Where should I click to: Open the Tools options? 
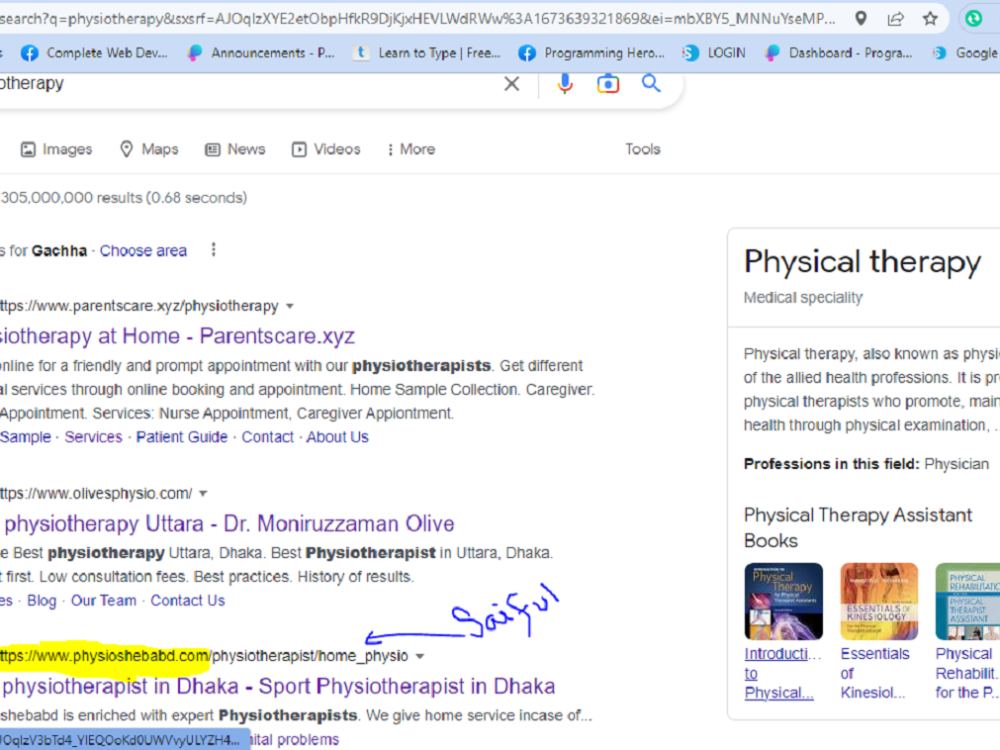tap(643, 149)
